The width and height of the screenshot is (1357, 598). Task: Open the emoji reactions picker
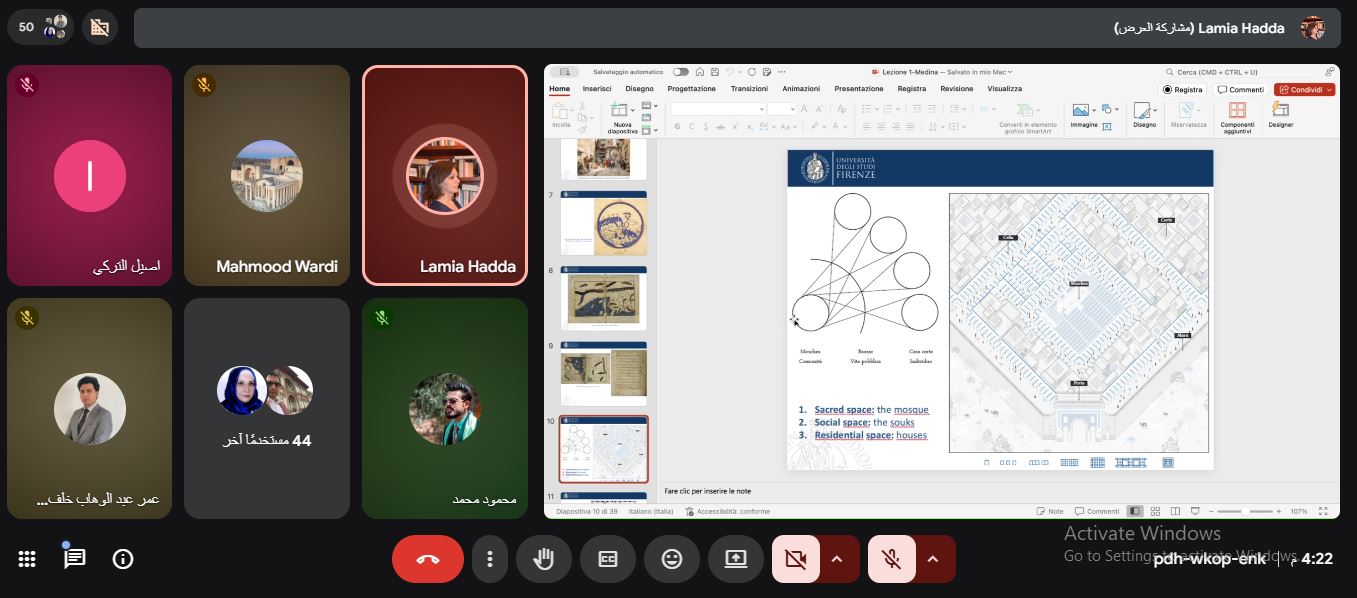click(671, 559)
